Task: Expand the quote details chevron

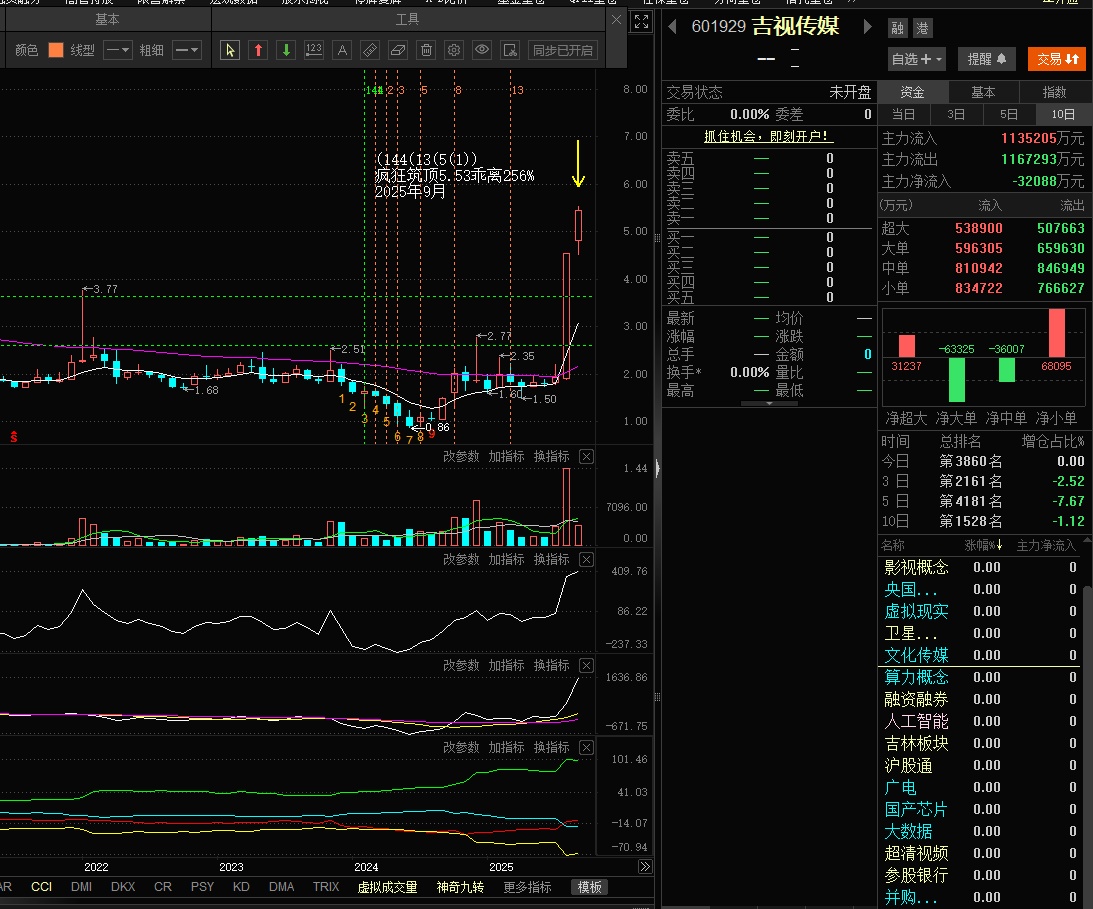Action: coord(769,403)
